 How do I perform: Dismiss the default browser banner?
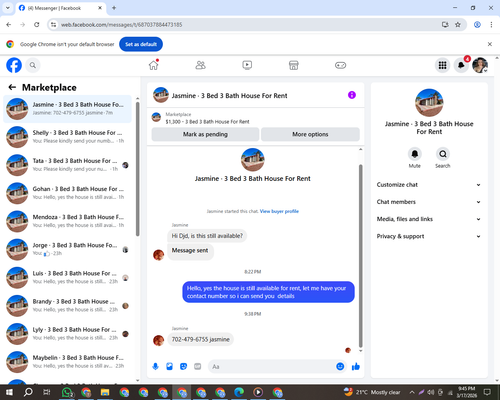coord(490,44)
